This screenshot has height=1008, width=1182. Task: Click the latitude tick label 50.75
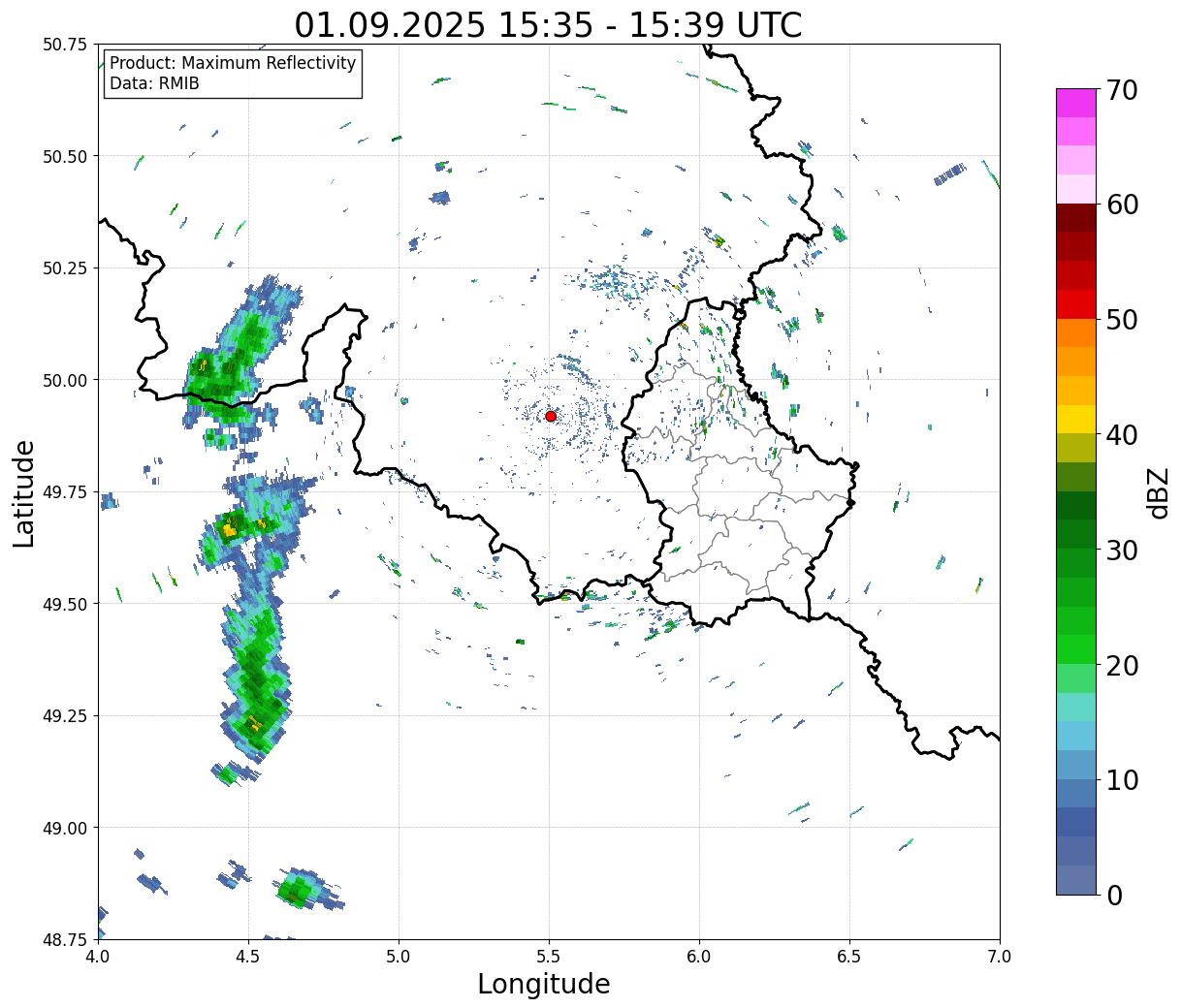[x=65, y=45]
